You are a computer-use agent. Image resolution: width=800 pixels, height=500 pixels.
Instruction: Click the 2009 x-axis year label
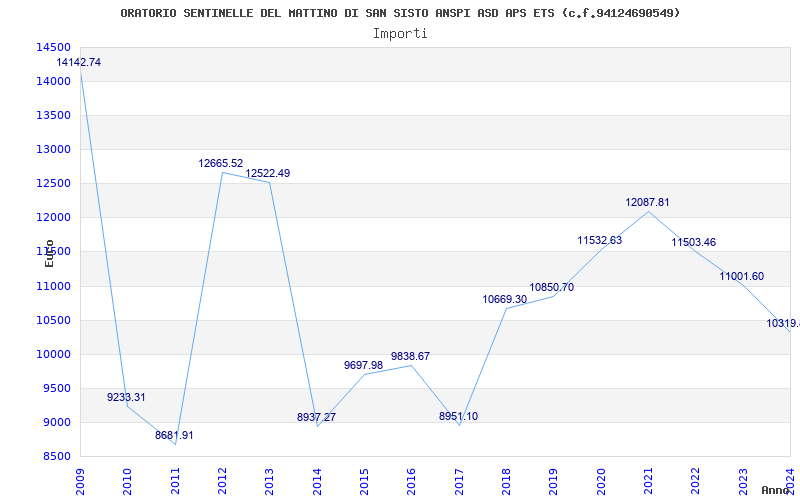pos(80,481)
